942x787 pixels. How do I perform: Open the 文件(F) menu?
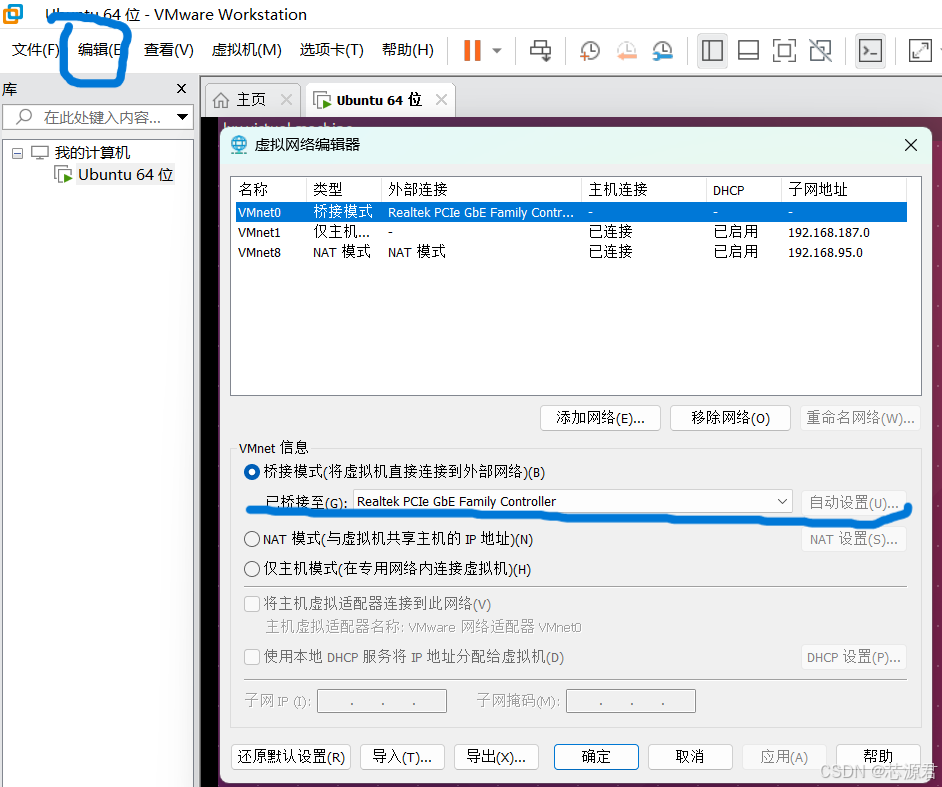(35, 50)
